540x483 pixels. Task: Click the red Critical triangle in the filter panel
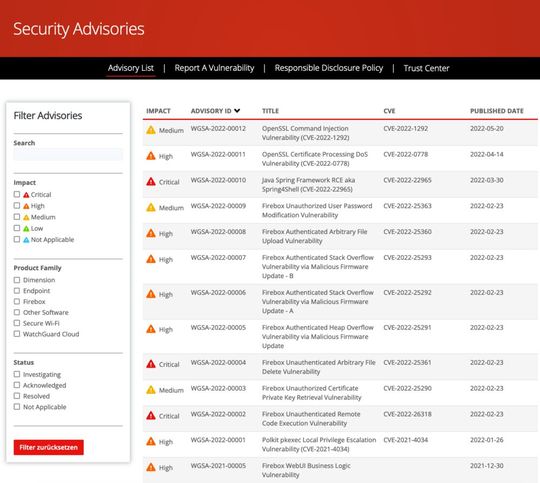26,195
